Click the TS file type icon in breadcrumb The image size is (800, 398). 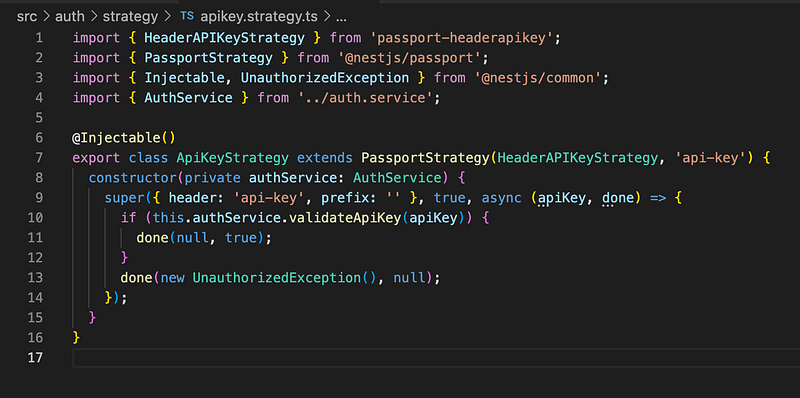[x=187, y=16]
